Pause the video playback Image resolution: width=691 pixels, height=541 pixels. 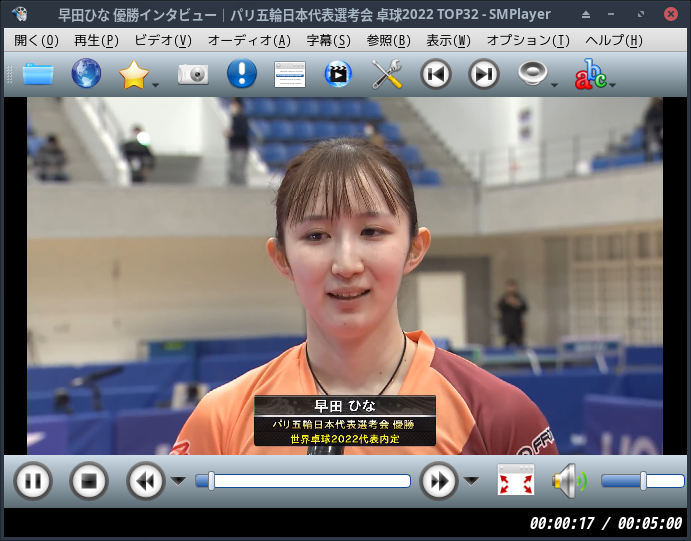tap(33, 481)
